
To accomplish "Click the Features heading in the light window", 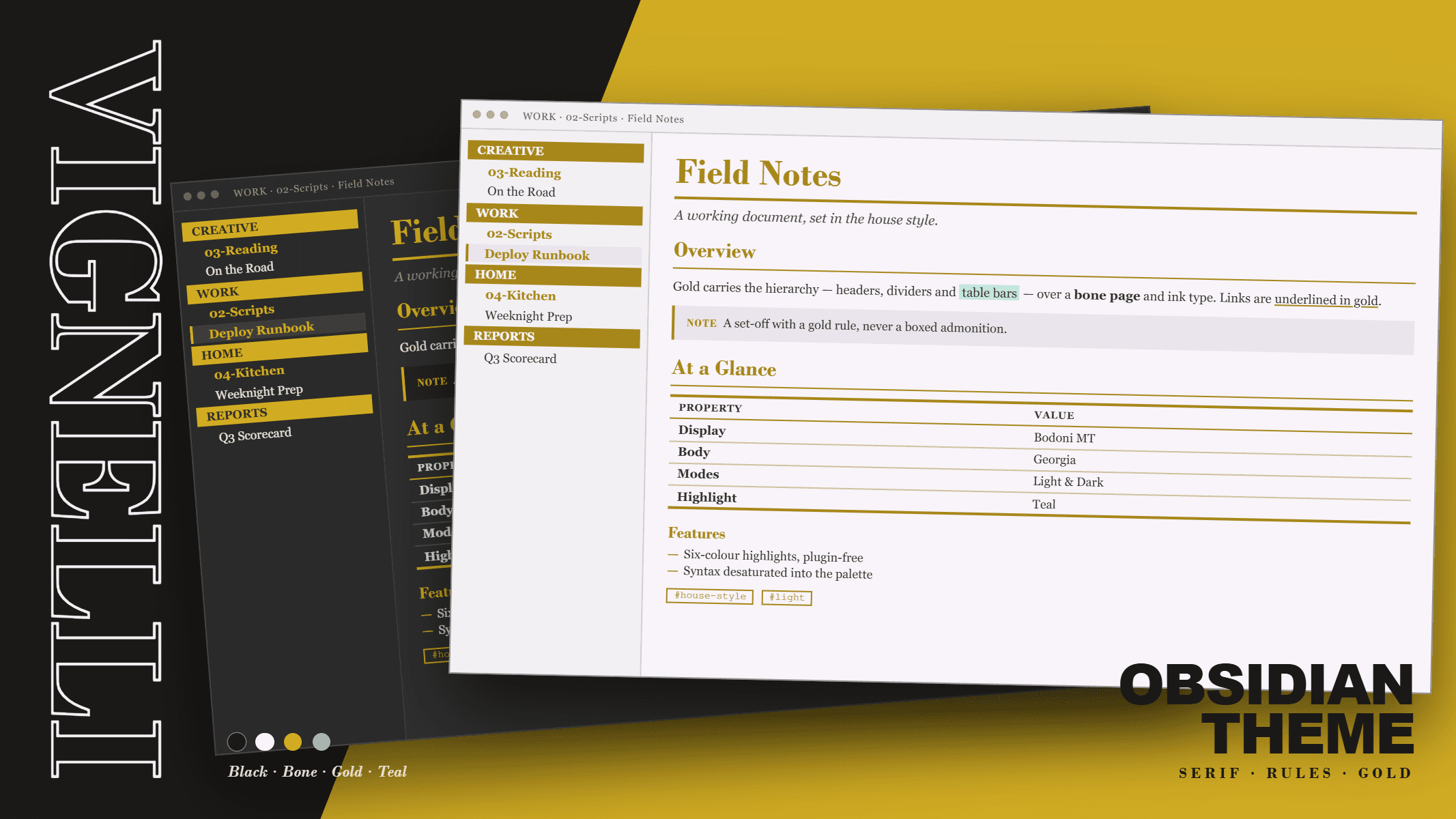I will point(696,533).
